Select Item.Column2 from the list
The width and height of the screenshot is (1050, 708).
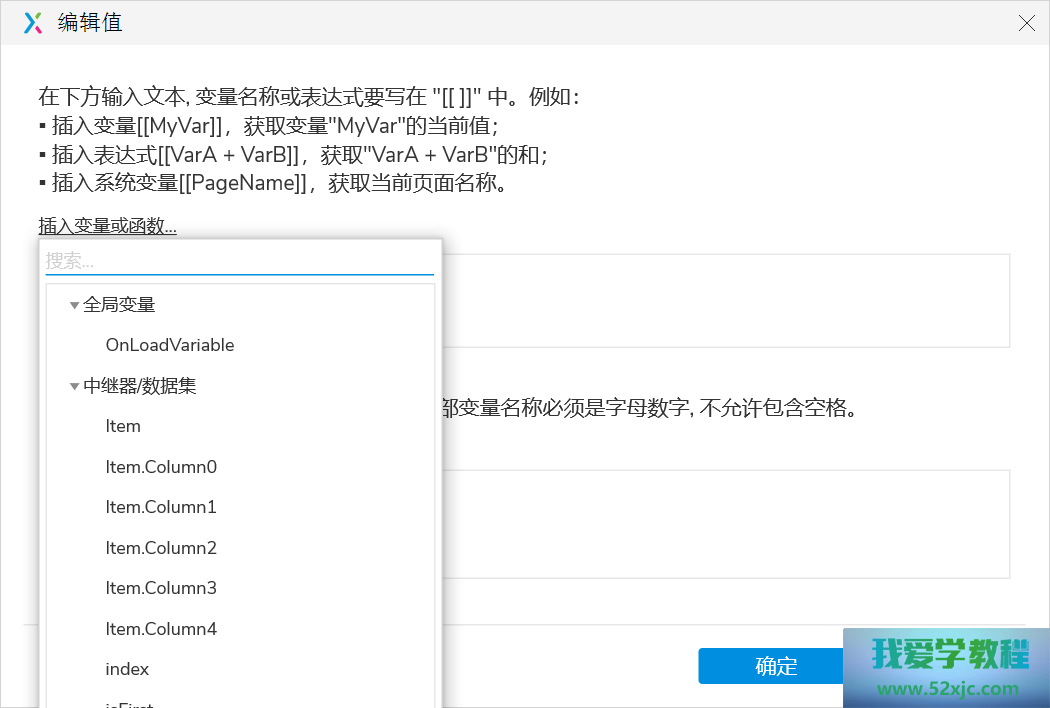tap(161, 548)
